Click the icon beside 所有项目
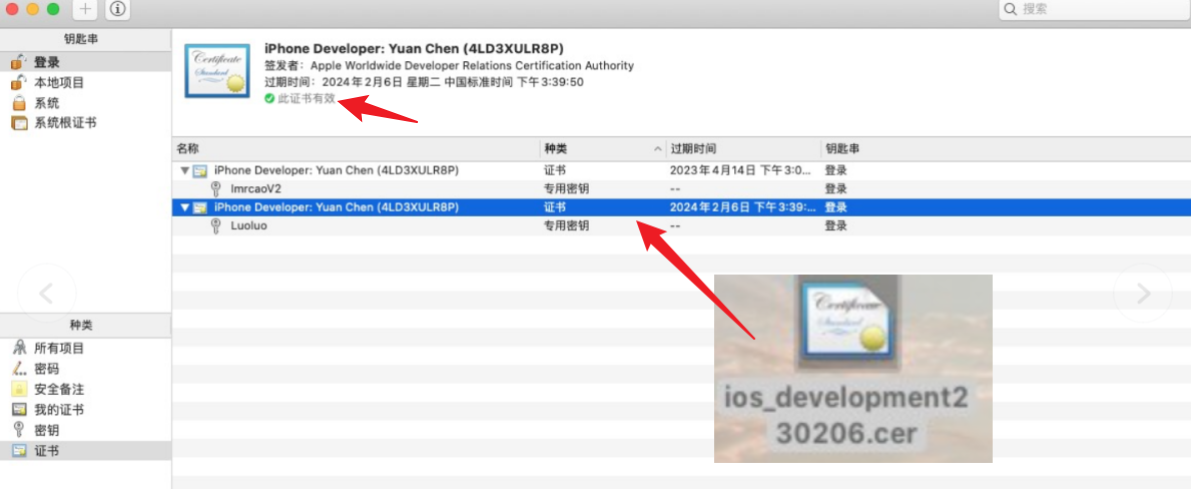Screen dimensions: 1191x489 pos(19,349)
